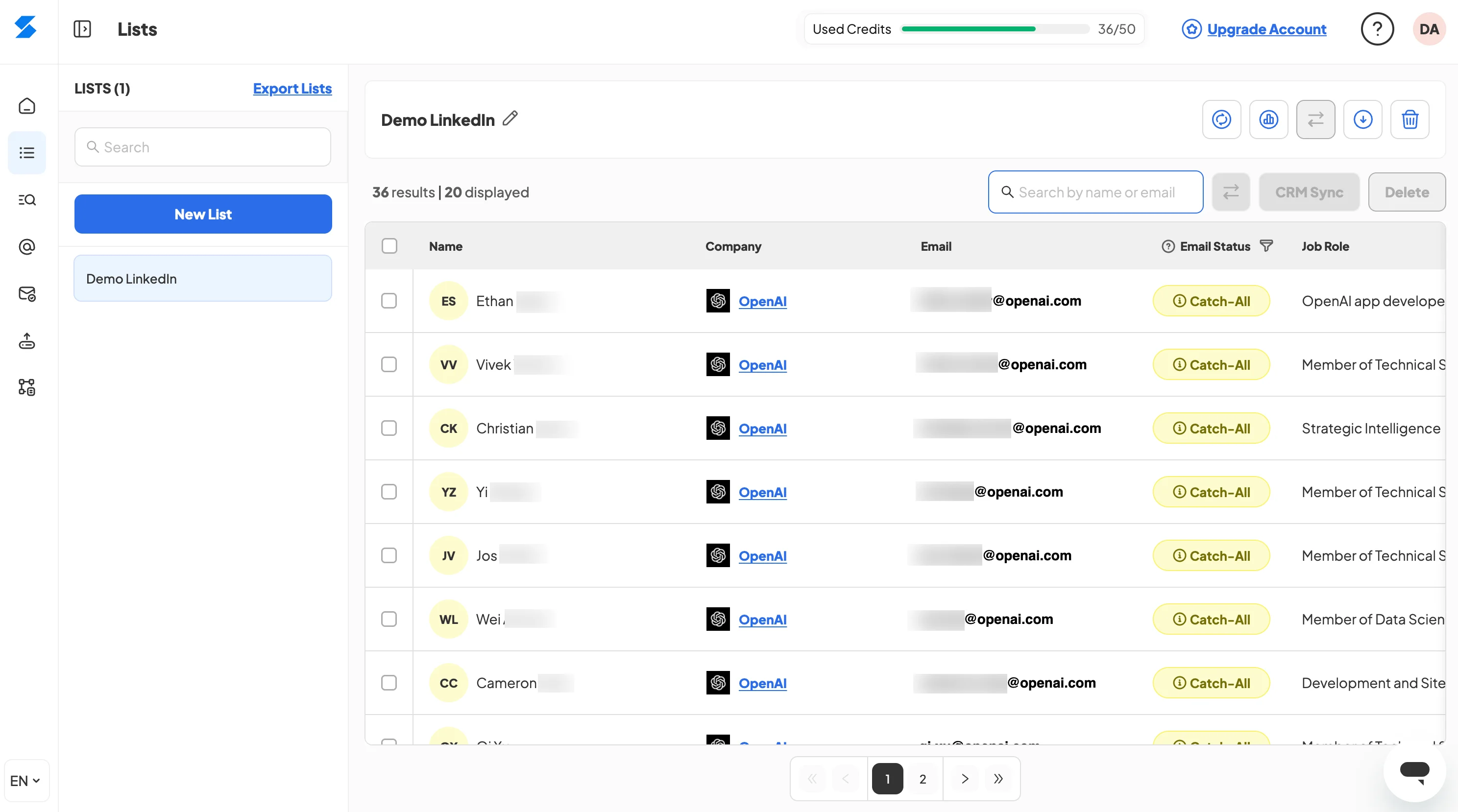
Task: Open the EN language dropdown
Action: (25, 780)
